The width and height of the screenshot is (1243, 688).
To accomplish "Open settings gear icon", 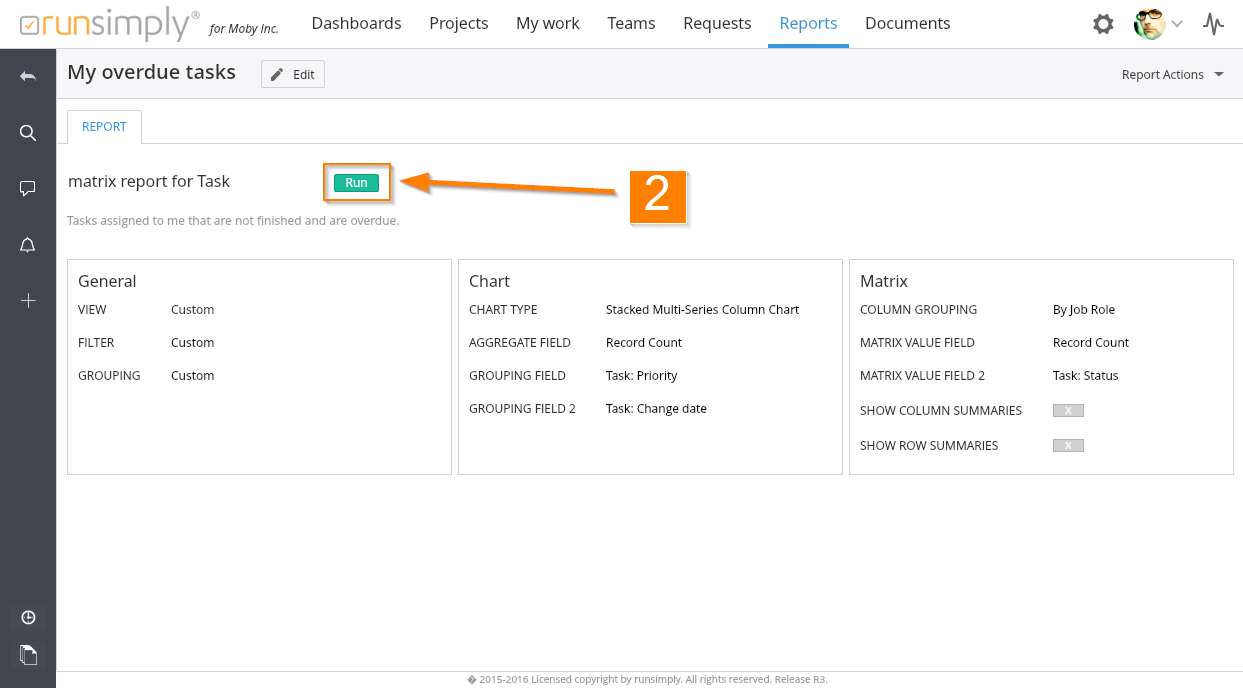I will [x=1103, y=24].
